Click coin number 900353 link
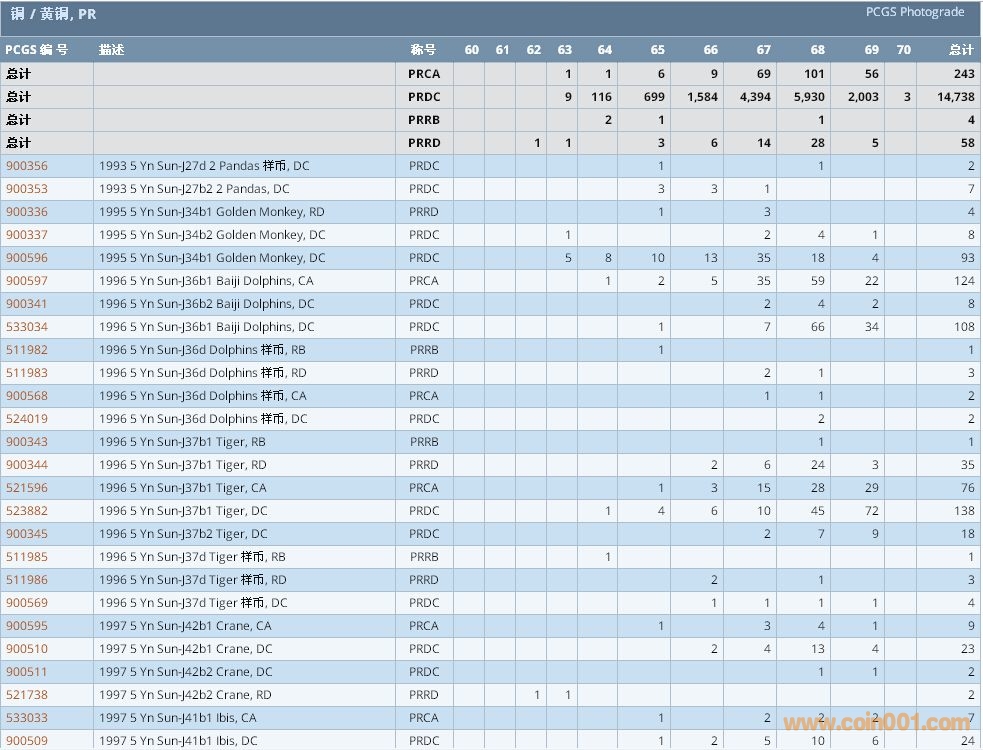 27,189
